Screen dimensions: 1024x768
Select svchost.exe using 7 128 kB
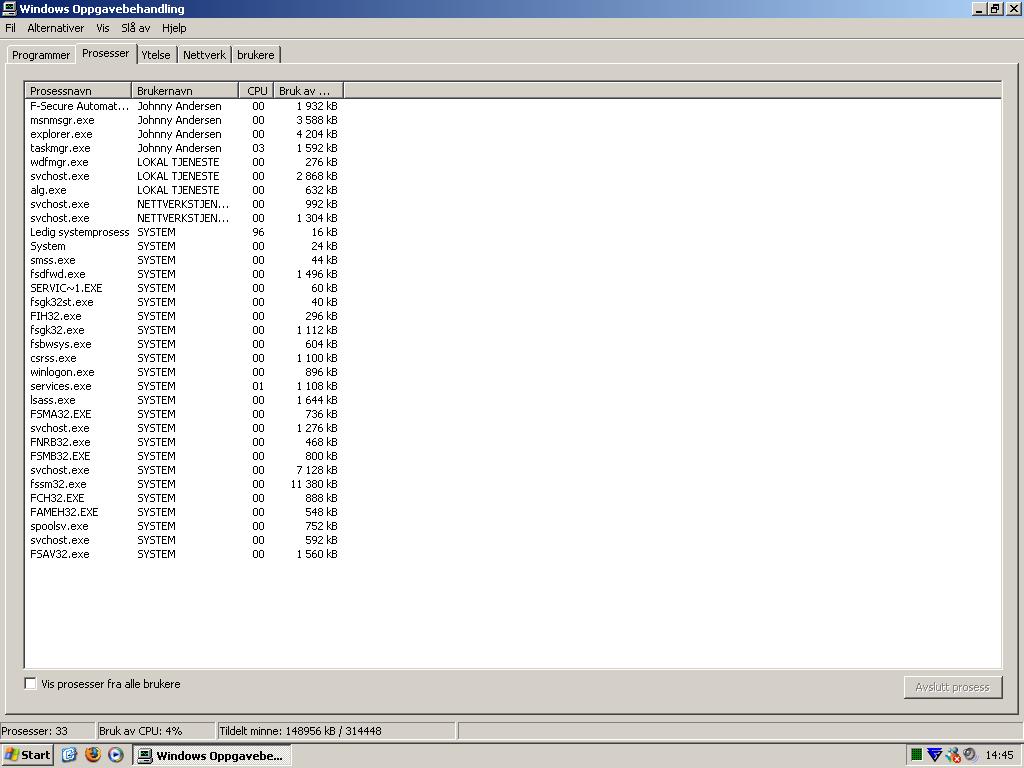[x=184, y=470]
